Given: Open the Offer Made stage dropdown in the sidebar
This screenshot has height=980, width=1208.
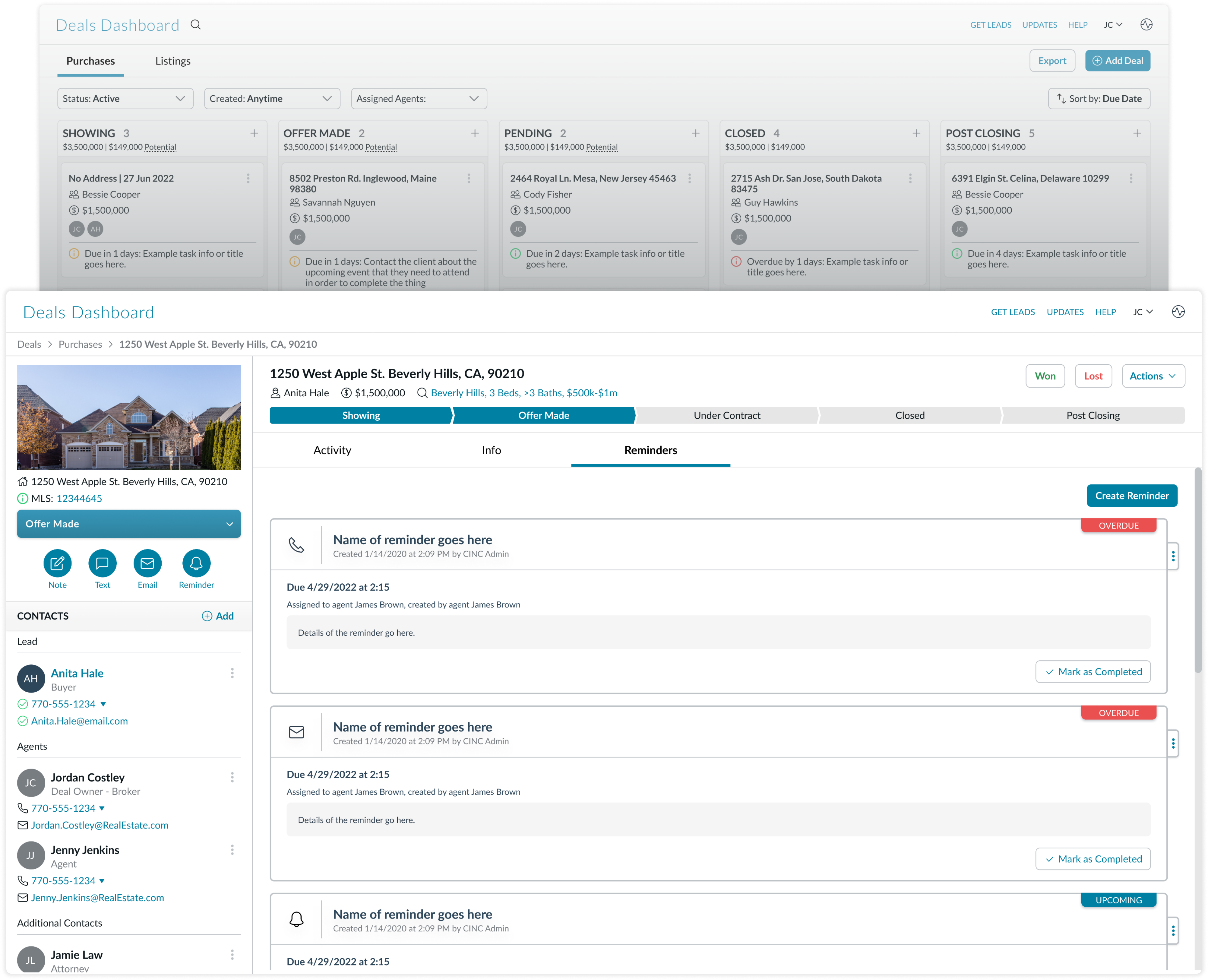Looking at the screenshot, I should [129, 524].
